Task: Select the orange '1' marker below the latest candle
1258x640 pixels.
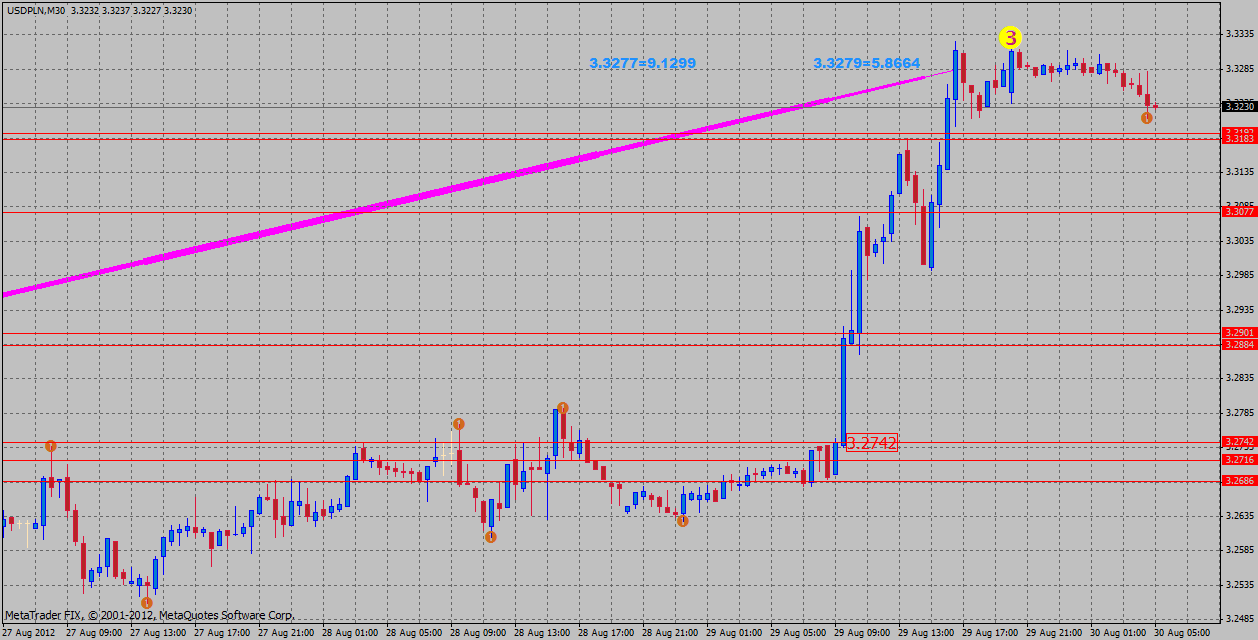Action: coord(1146,118)
